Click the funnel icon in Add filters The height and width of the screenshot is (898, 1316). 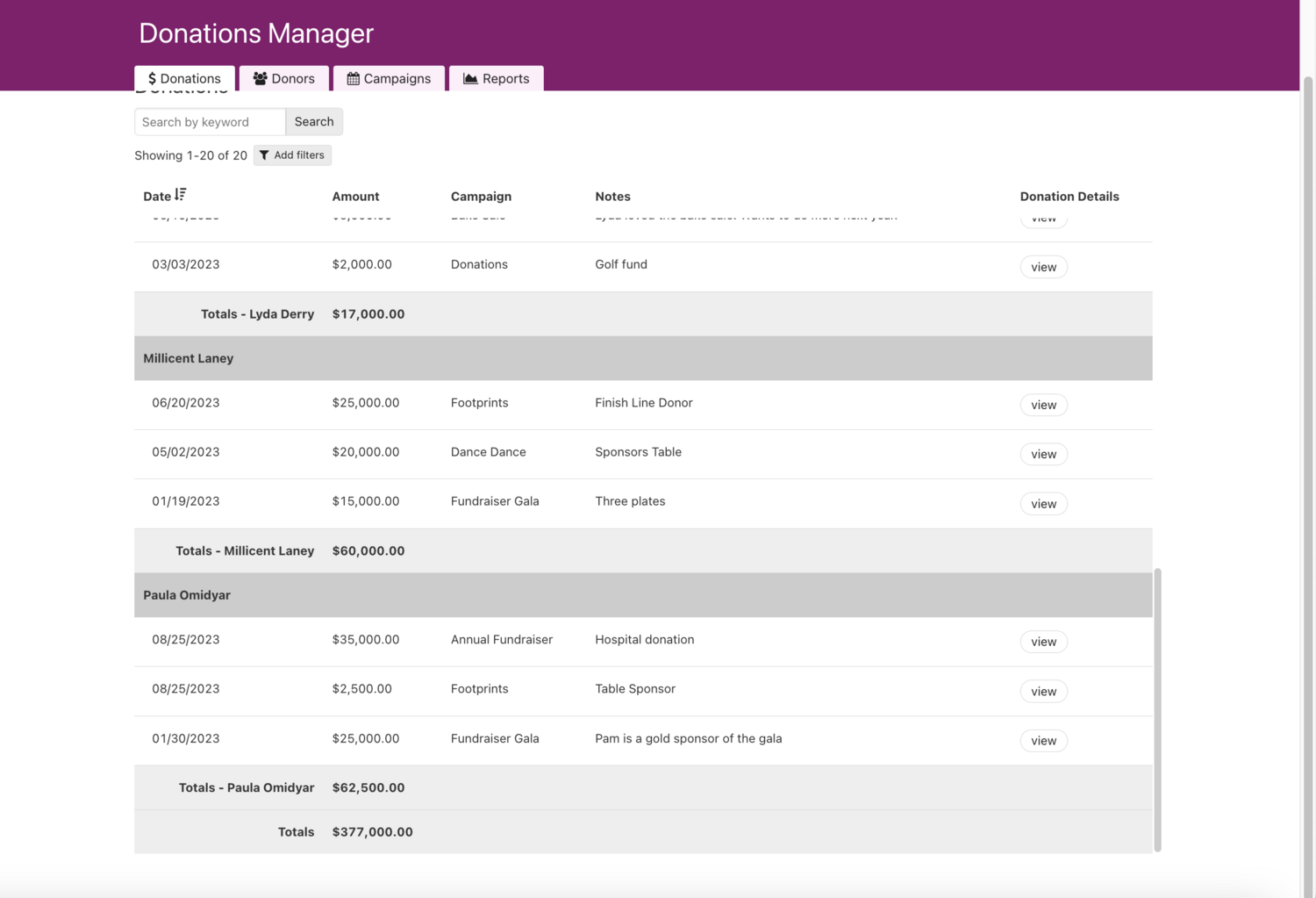(x=264, y=155)
